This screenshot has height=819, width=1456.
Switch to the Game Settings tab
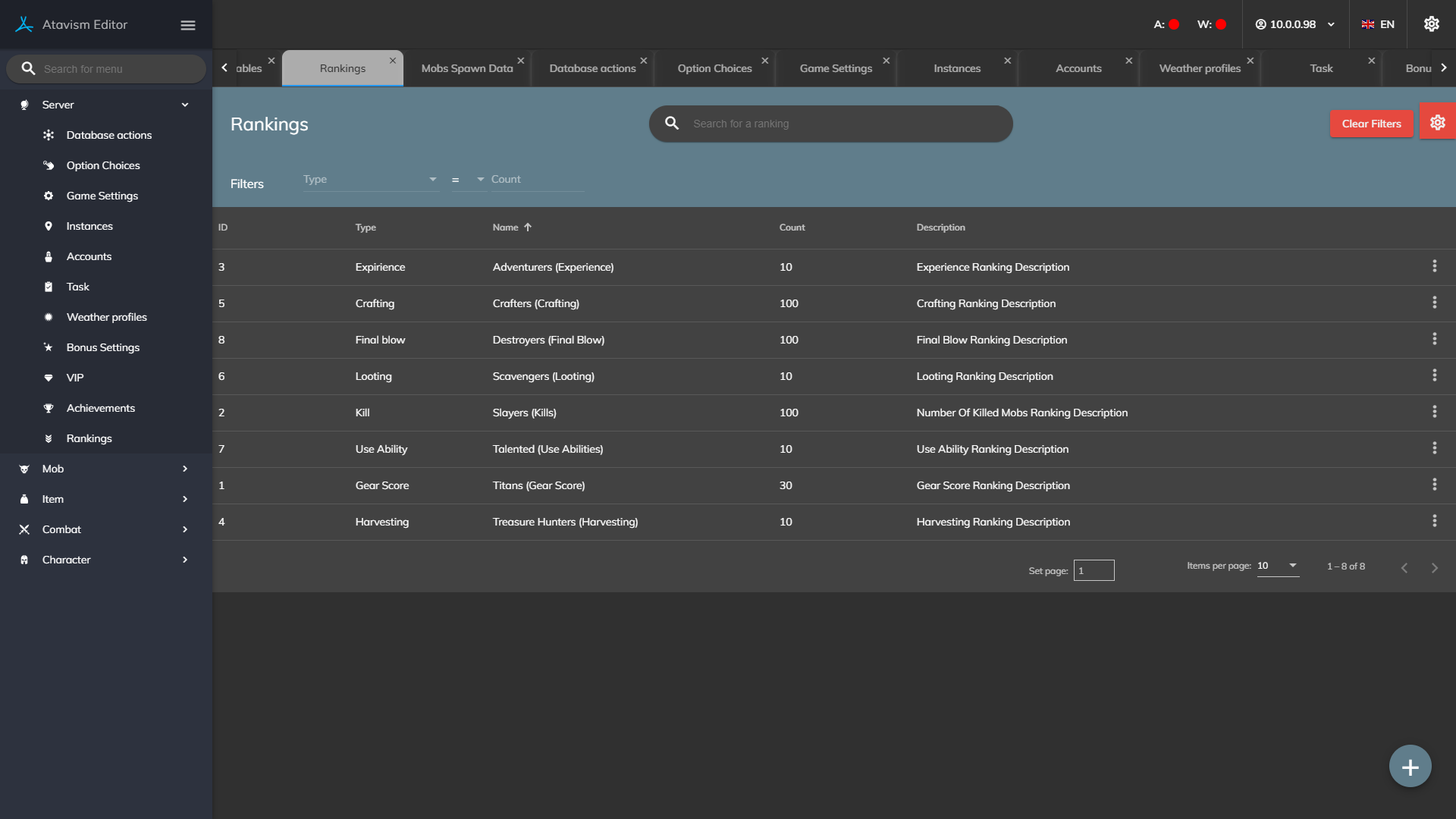click(x=836, y=68)
